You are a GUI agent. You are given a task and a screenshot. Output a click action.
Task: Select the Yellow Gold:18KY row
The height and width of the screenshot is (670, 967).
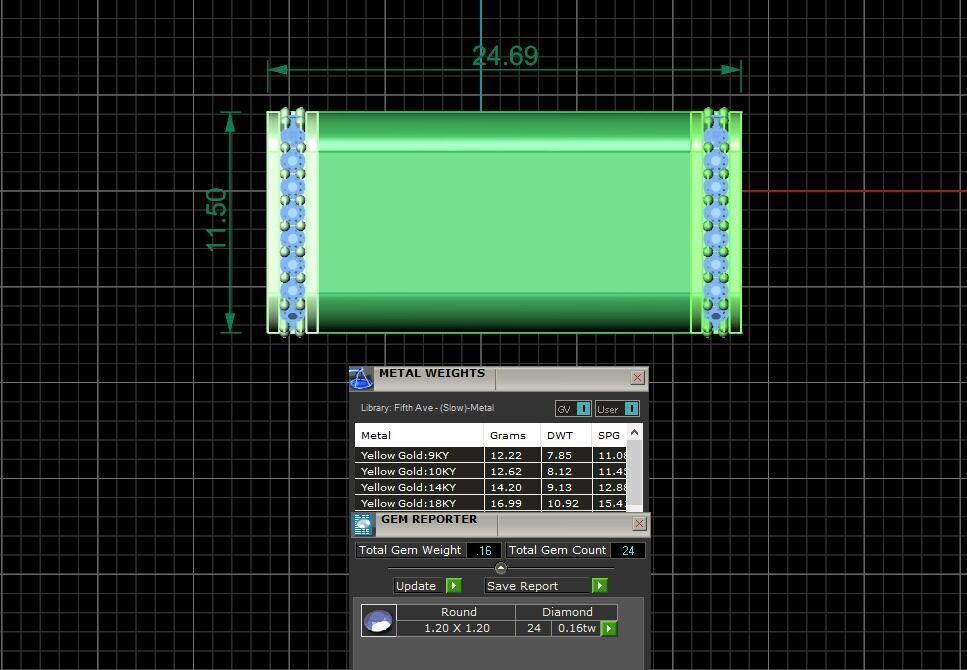coord(491,503)
